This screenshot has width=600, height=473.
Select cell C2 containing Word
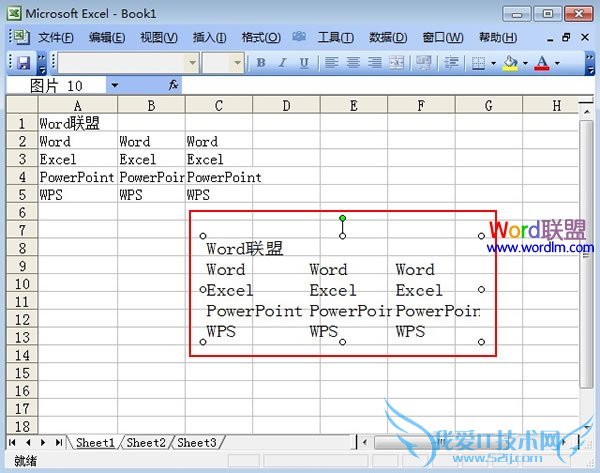219,141
